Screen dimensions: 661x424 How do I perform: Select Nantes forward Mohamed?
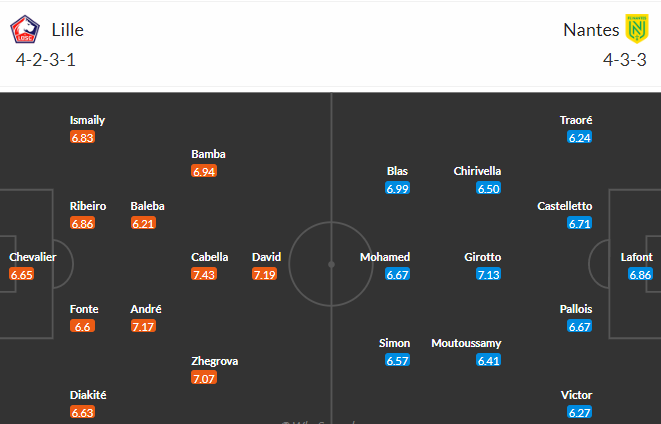click(385, 257)
